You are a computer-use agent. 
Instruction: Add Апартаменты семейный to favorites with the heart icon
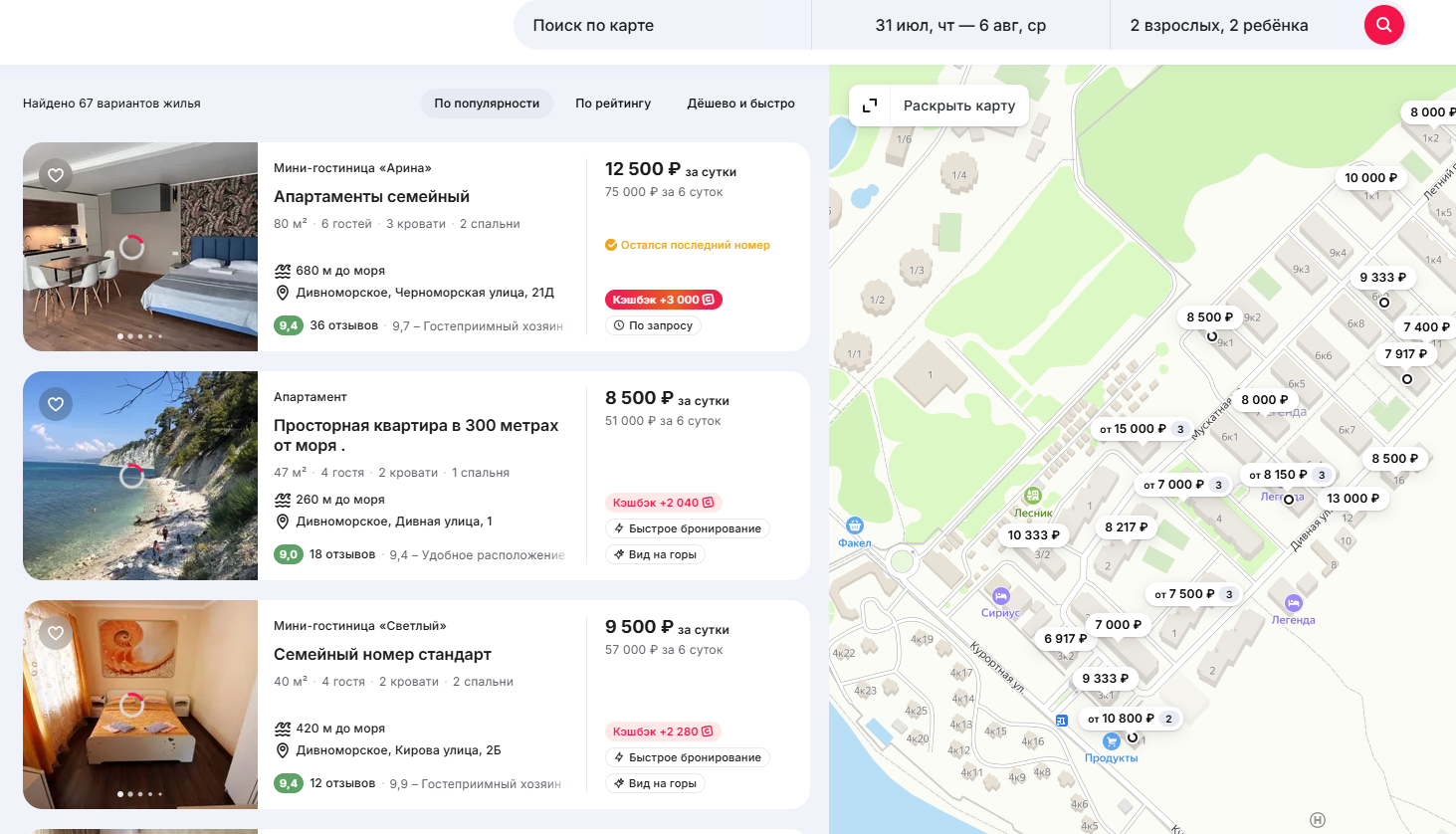click(56, 175)
